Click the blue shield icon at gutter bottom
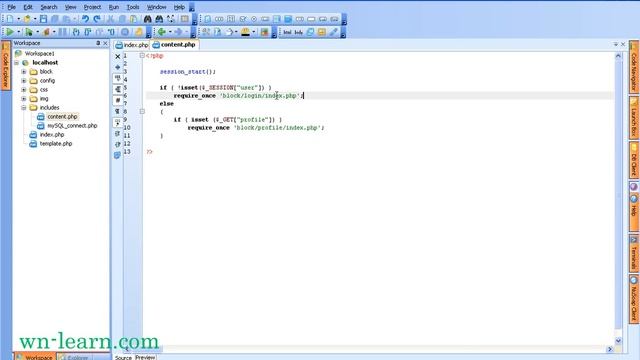 click(118, 155)
